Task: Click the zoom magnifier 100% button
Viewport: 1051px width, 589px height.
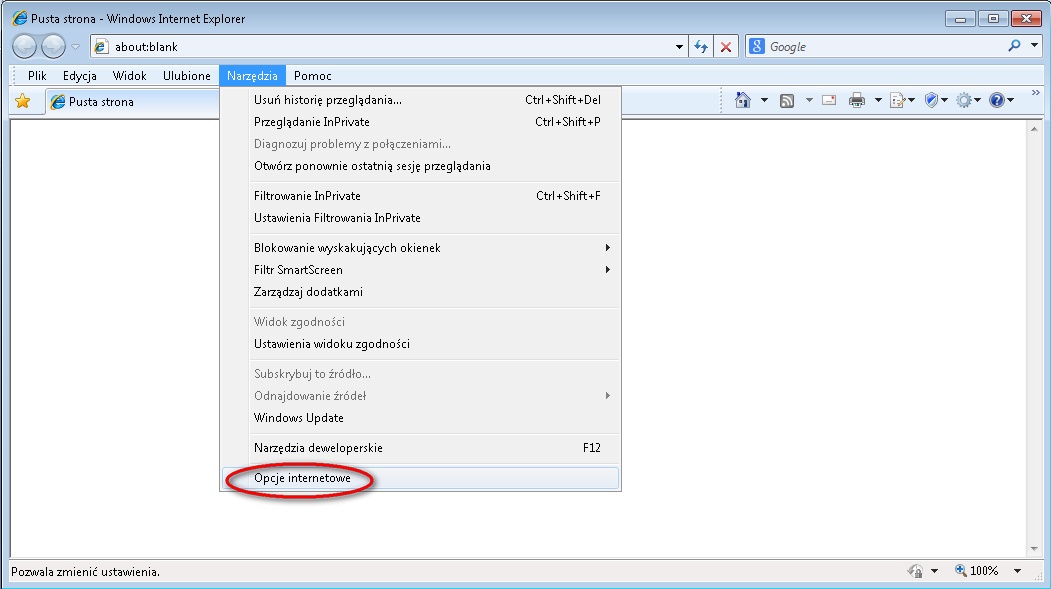Action: (x=977, y=571)
